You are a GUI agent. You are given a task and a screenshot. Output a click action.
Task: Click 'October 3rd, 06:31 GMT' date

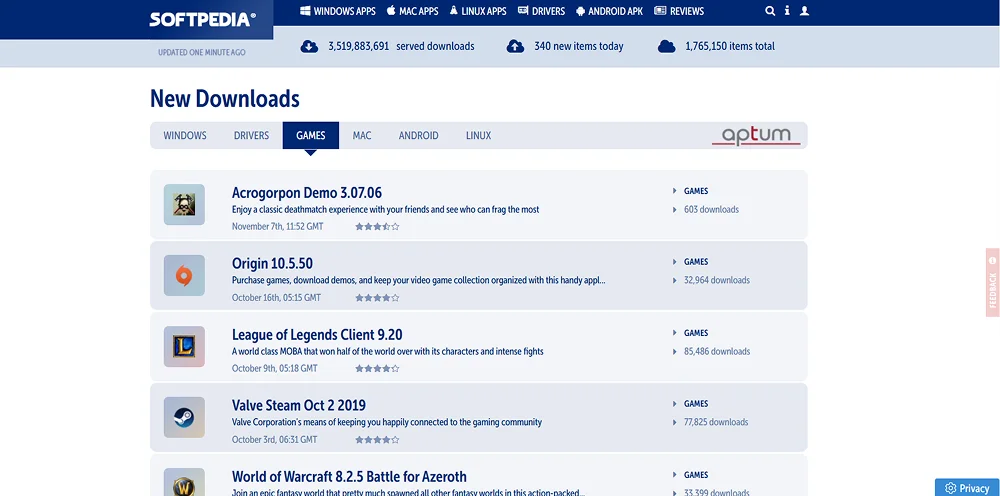pos(274,440)
